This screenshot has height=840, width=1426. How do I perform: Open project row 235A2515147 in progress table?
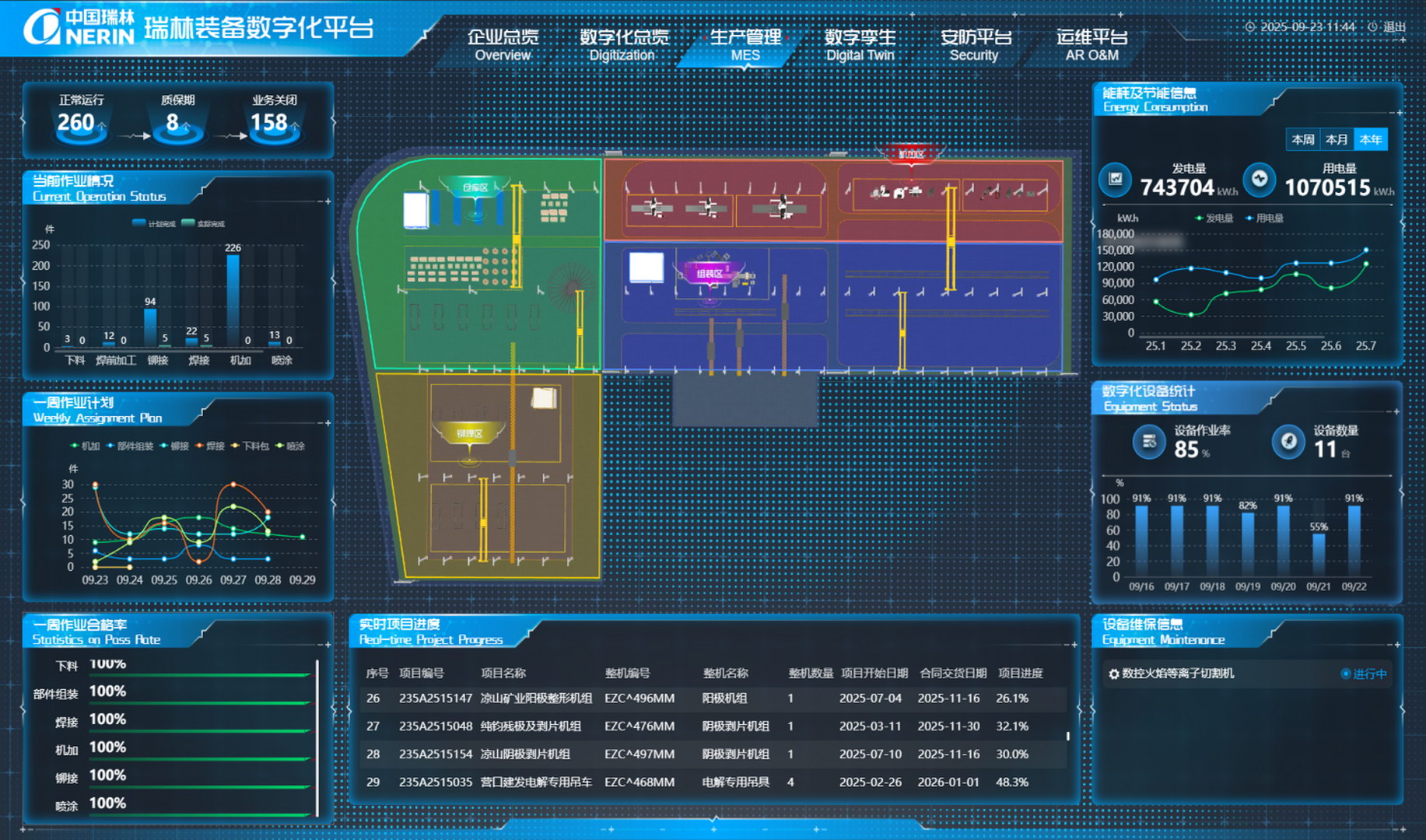click(435, 698)
